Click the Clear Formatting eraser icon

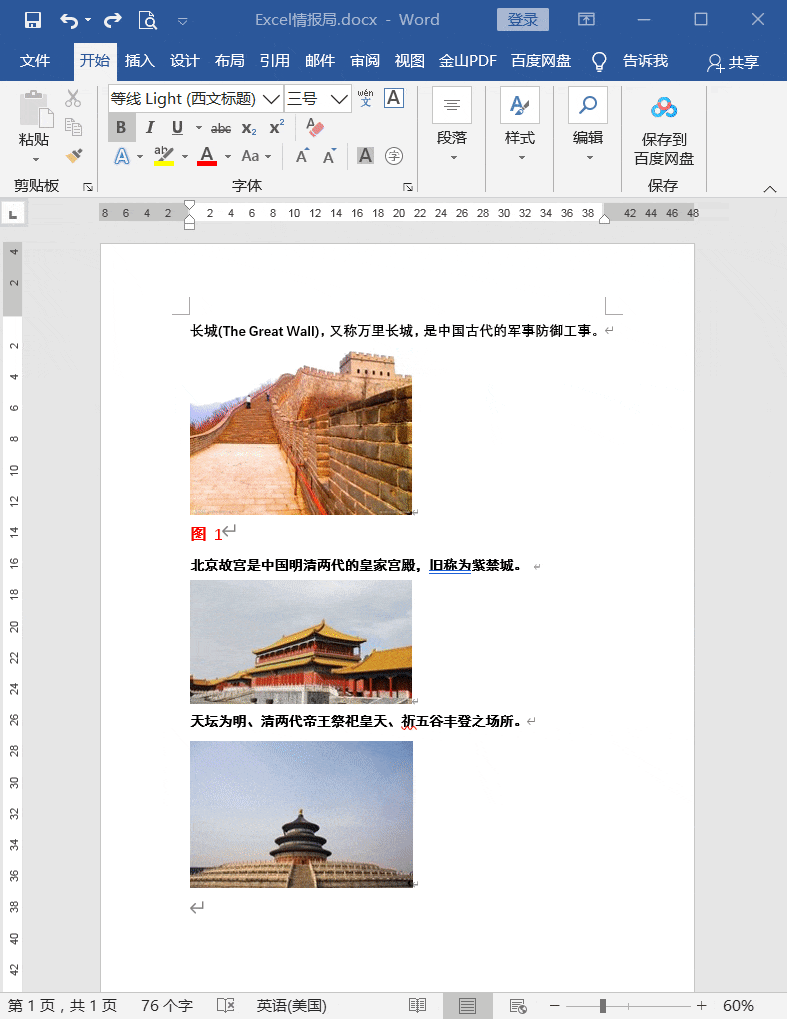(315, 127)
